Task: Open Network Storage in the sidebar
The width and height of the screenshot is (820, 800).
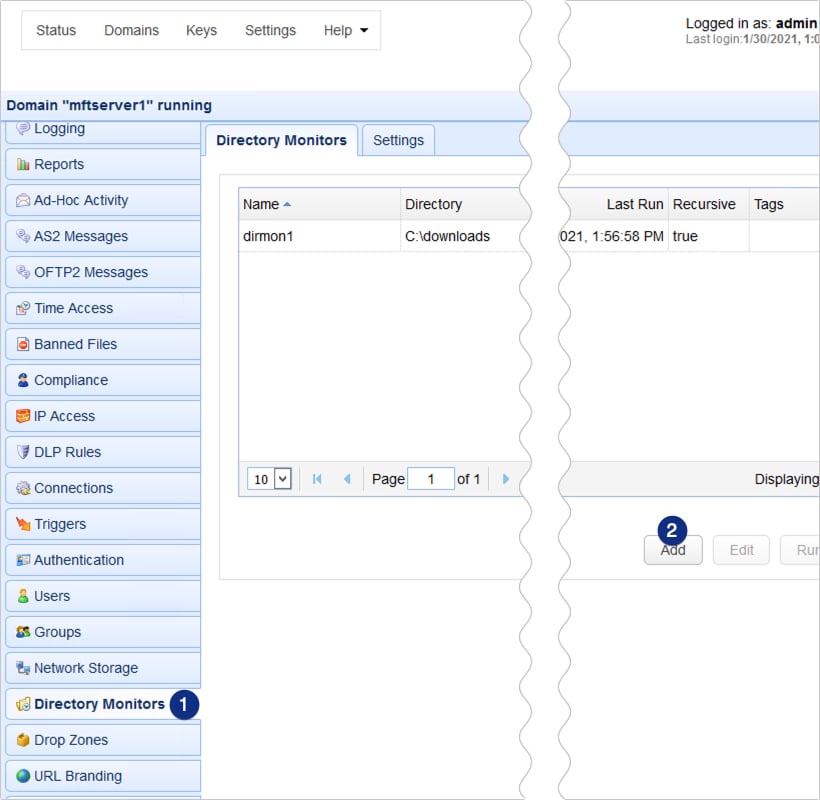Action: tap(85, 668)
